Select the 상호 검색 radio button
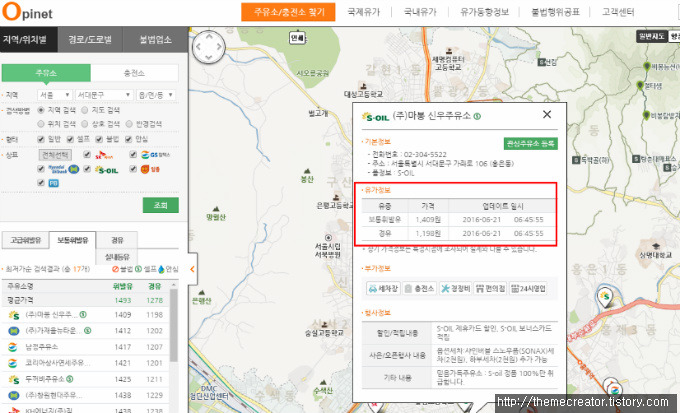 [x=85, y=124]
